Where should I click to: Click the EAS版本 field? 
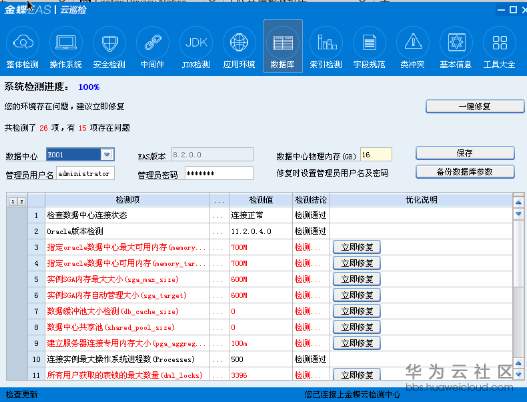pos(212,155)
